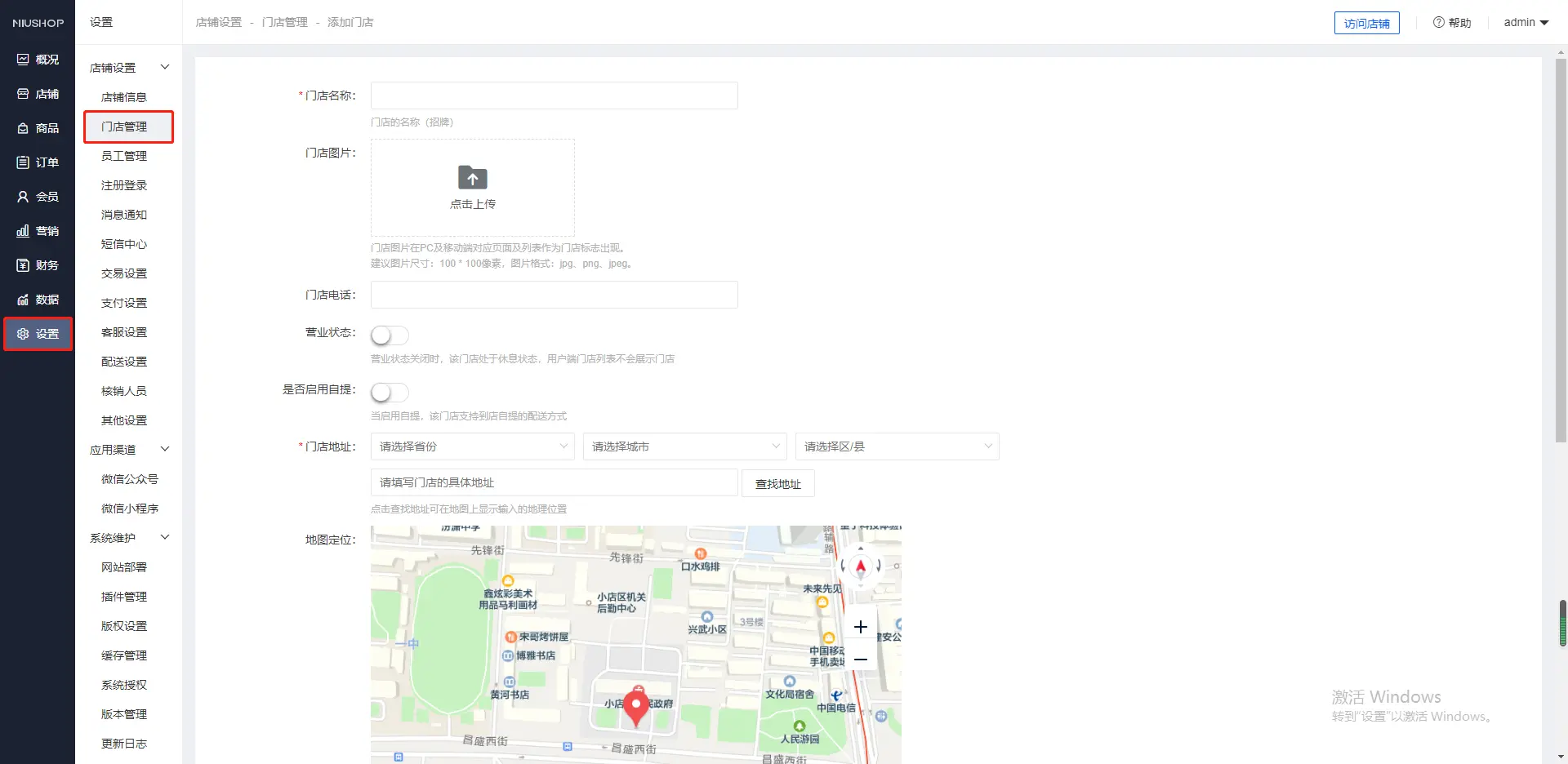Click the 财务 finance icon
This screenshot has height=764, width=1568.
pyautogui.click(x=23, y=265)
